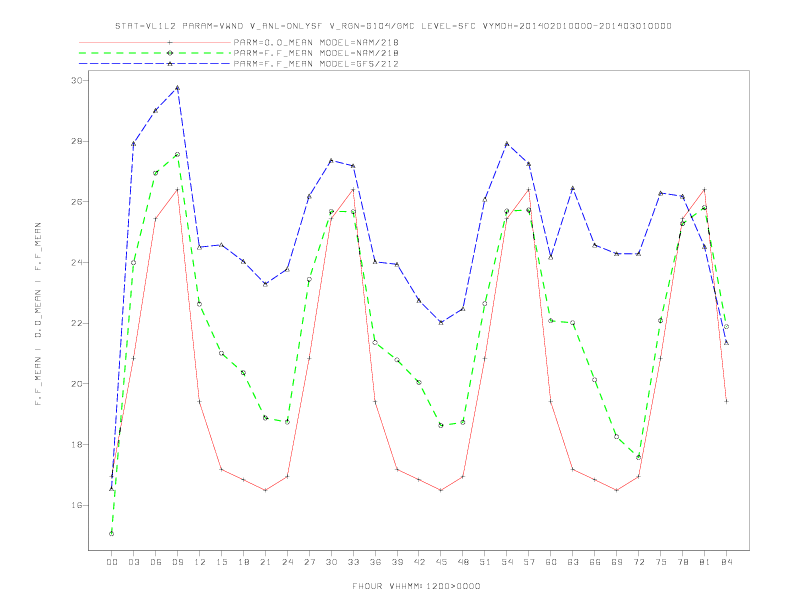Click x-axis forecast hour 66
Screen dimensions: 792x612
[595, 562]
